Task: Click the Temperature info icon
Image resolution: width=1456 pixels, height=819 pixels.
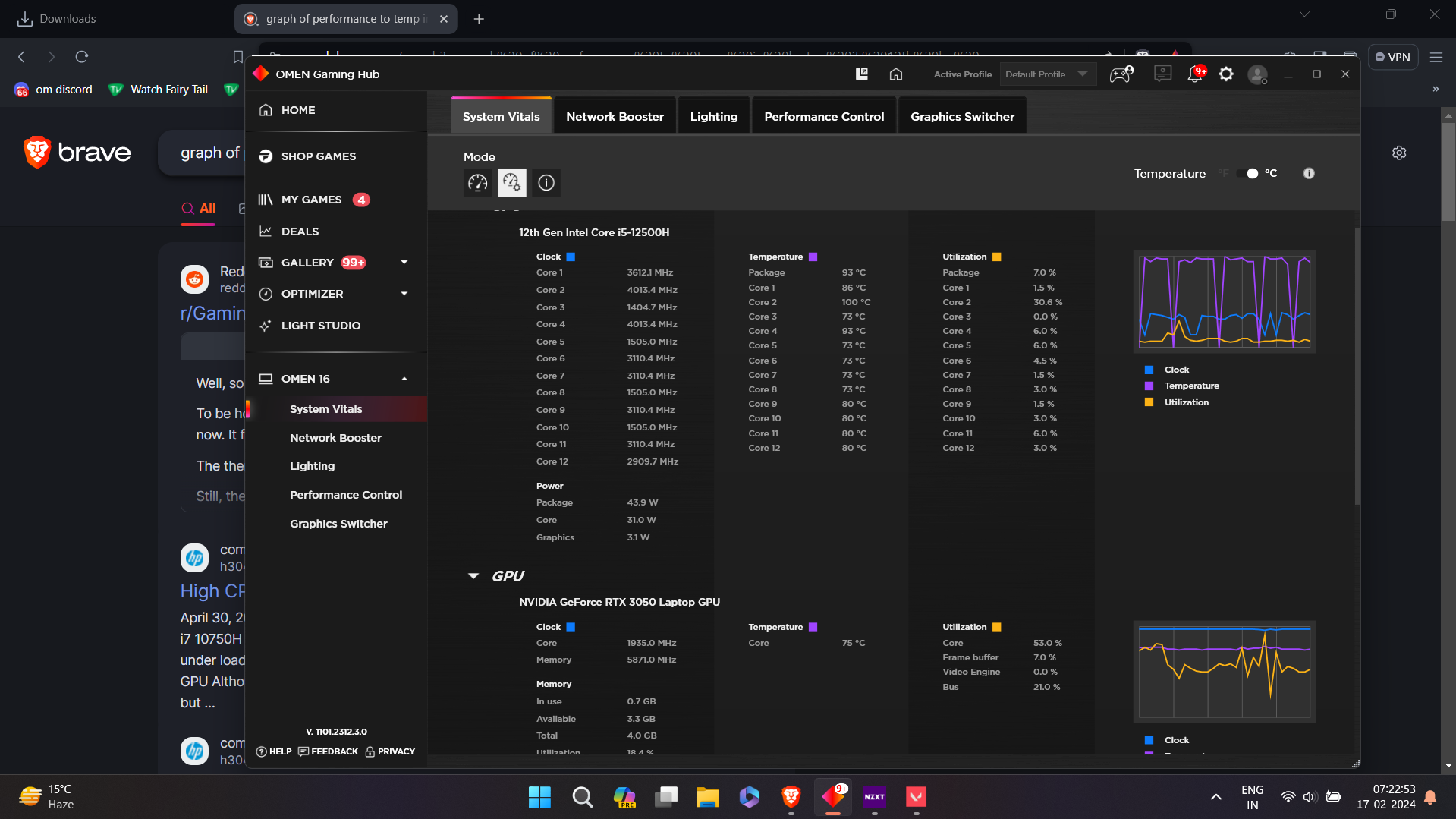Action: (1309, 173)
